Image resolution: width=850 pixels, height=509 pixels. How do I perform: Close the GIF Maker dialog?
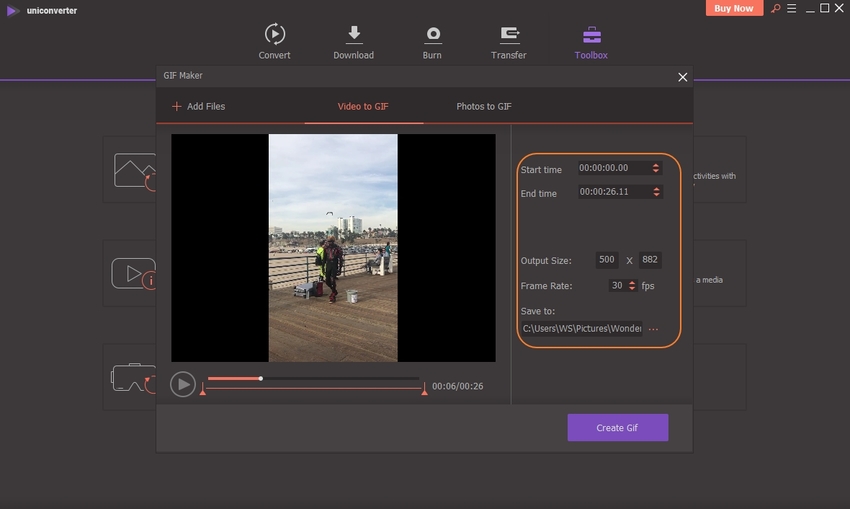point(683,77)
